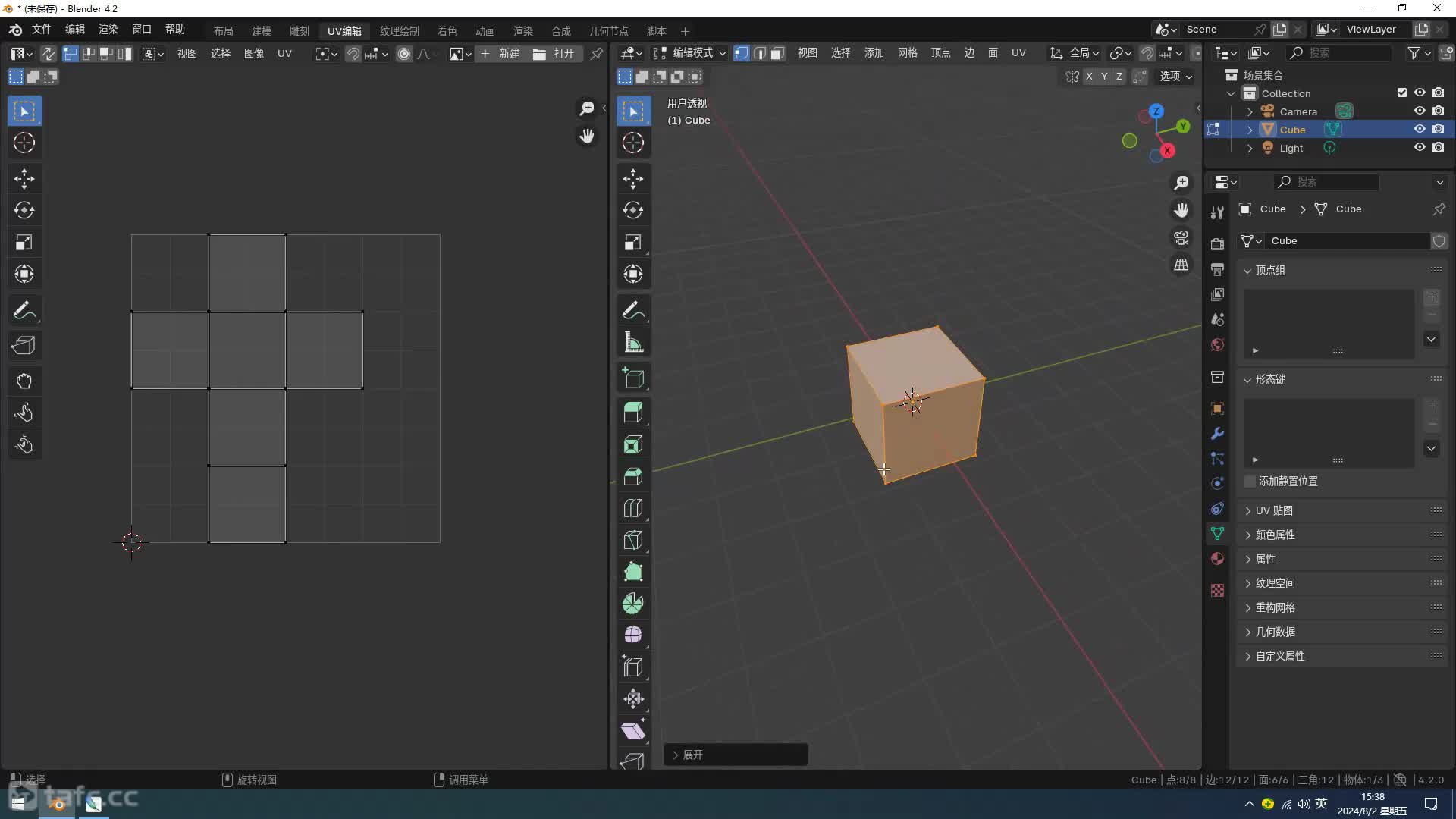Select the Move tool in toolbar
The width and height of the screenshot is (1456, 819).
tap(24, 177)
